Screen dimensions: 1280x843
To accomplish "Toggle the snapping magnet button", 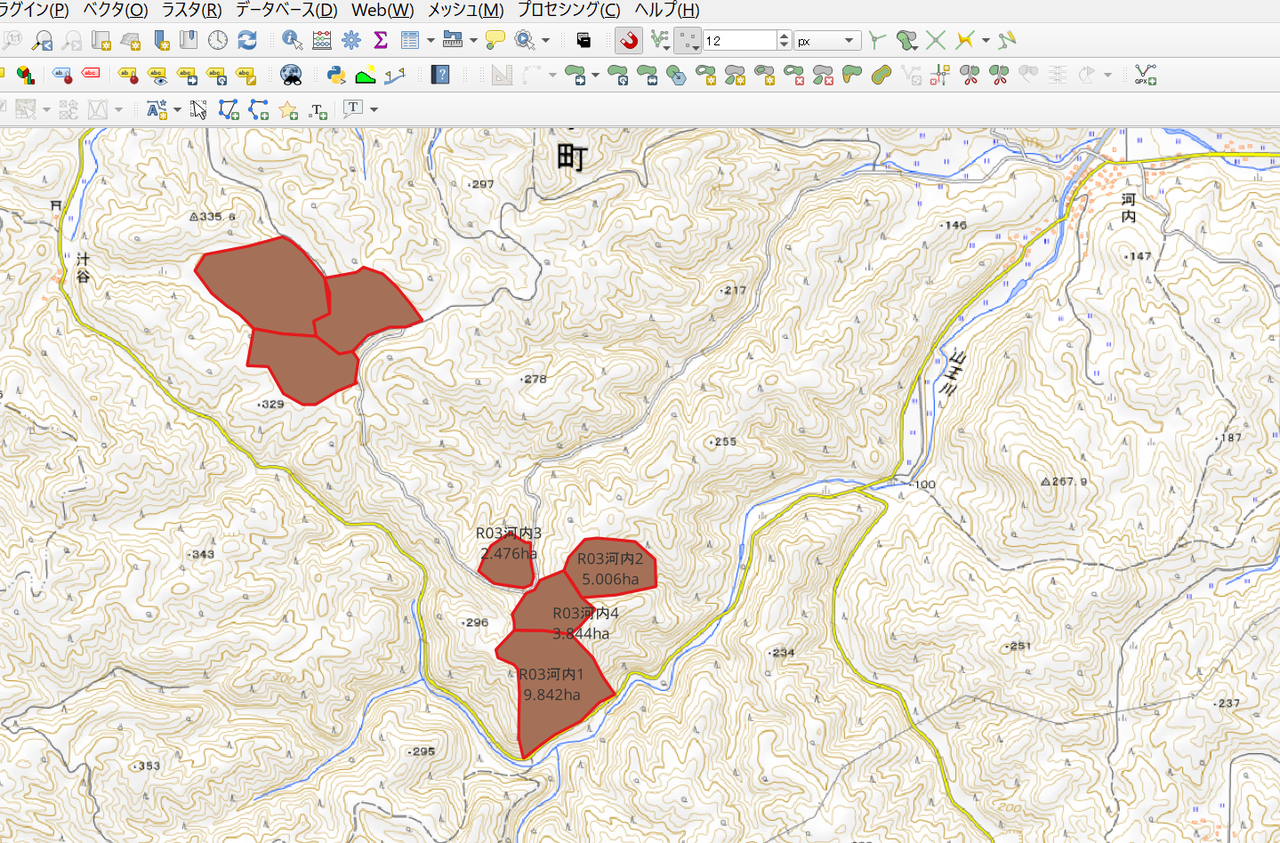I will click(629, 40).
